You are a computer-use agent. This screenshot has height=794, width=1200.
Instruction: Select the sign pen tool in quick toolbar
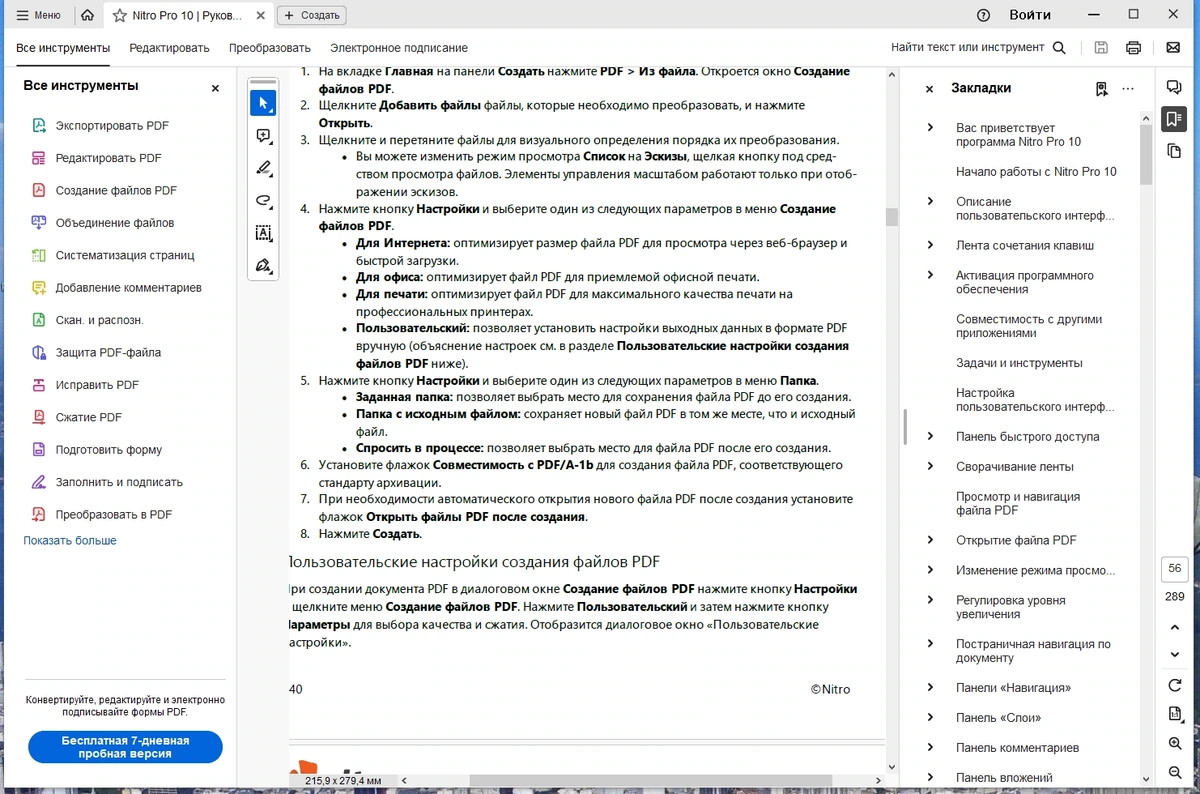(263, 265)
